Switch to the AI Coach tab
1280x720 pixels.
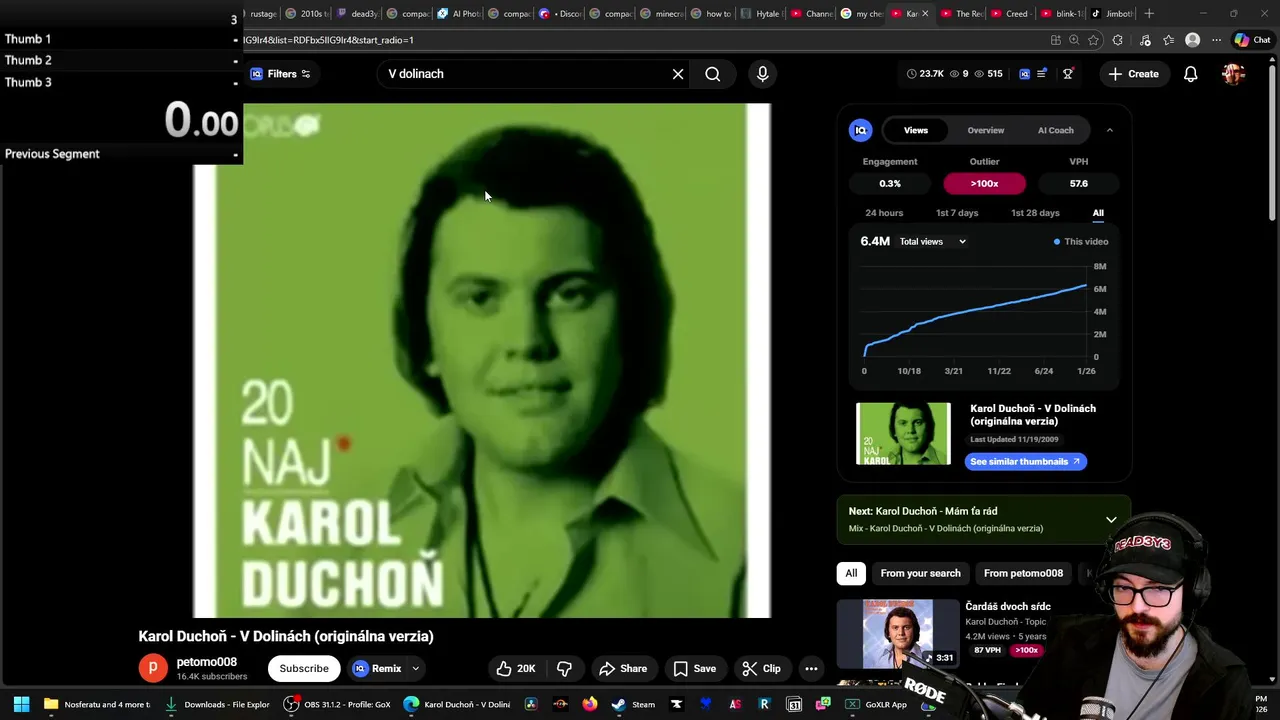coord(1055,130)
